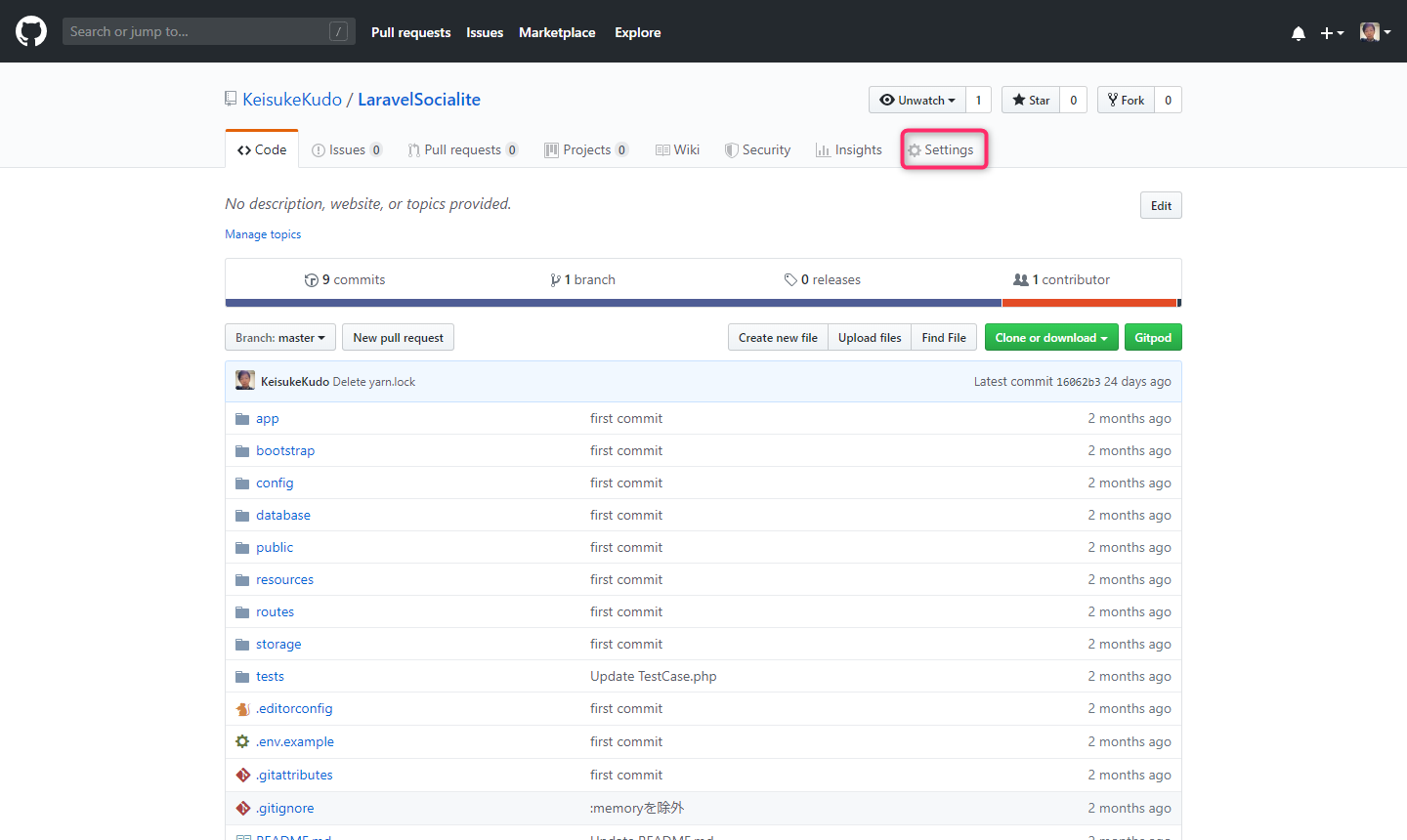
Task: Open the storage folder
Action: (x=278, y=644)
